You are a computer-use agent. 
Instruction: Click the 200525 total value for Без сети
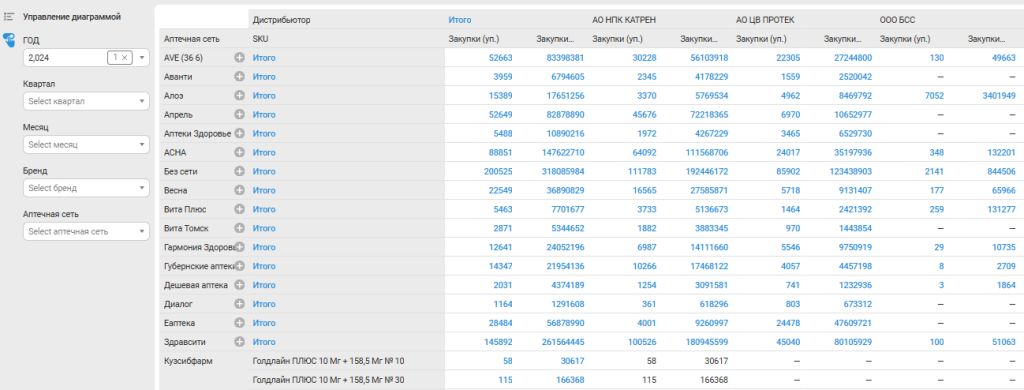(x=499, y=171)
